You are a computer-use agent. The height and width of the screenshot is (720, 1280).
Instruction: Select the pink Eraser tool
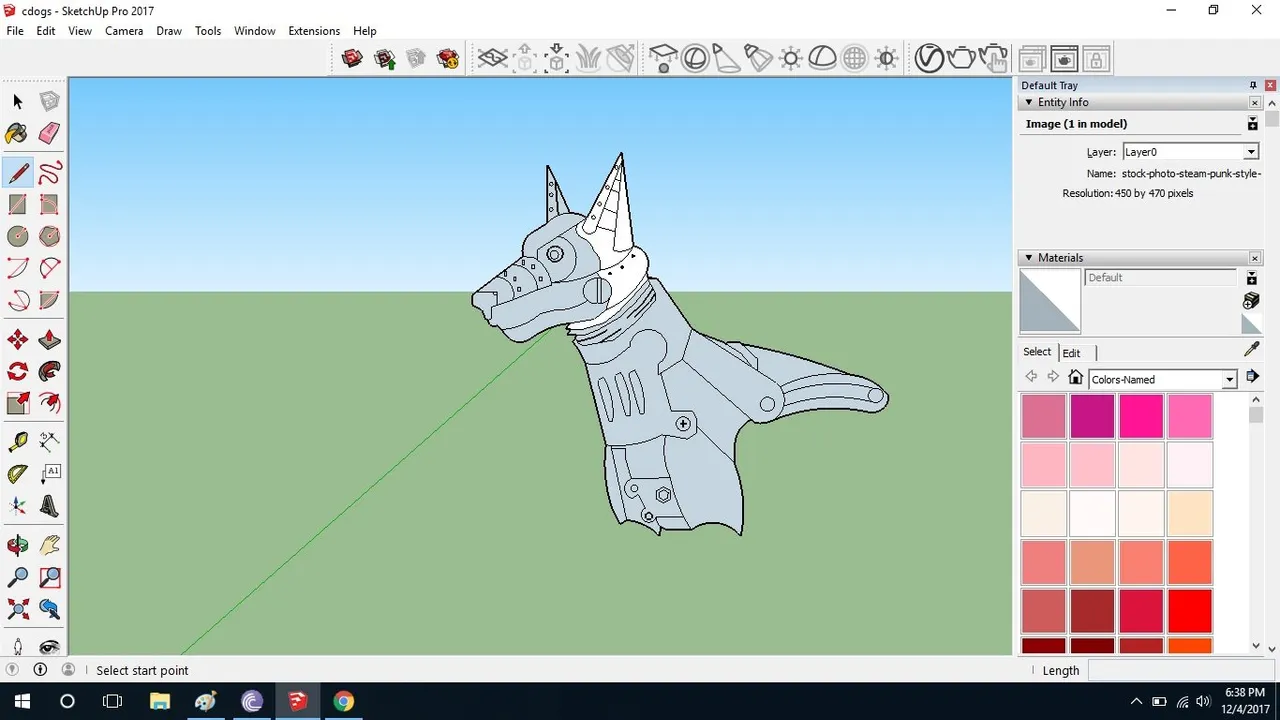50,134
